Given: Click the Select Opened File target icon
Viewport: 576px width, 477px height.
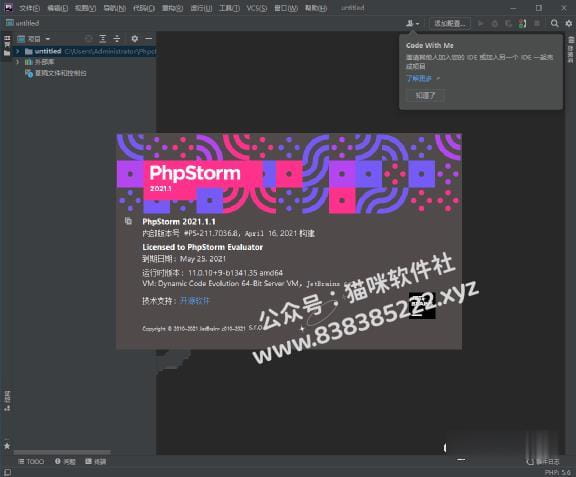Looking at the screenshot, I should point(89,39).
